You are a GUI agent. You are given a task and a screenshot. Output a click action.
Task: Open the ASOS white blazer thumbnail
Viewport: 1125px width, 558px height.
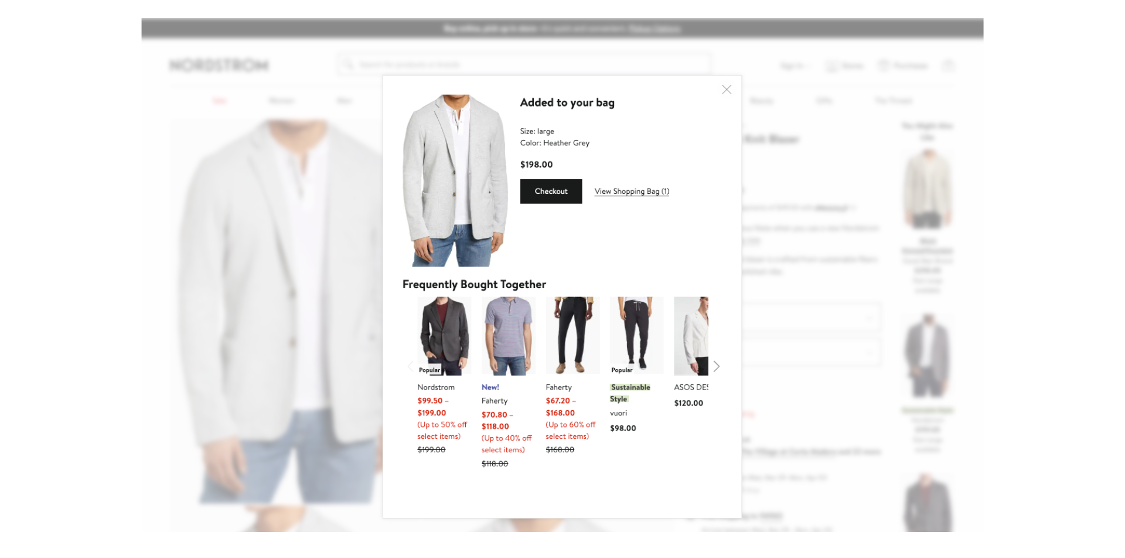tap(691, 336)
